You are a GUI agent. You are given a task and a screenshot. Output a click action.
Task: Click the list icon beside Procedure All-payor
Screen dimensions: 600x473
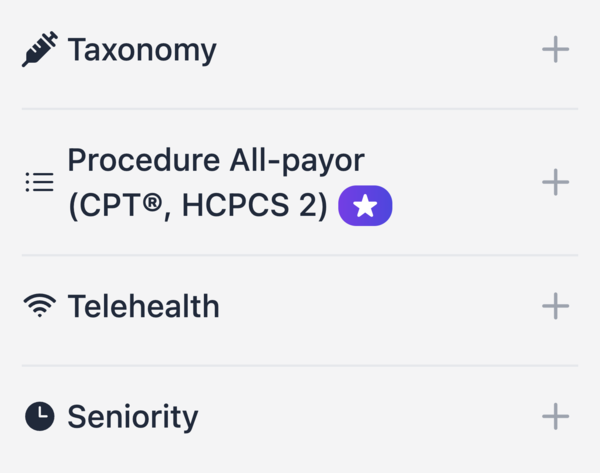click(x=39, y=182)
